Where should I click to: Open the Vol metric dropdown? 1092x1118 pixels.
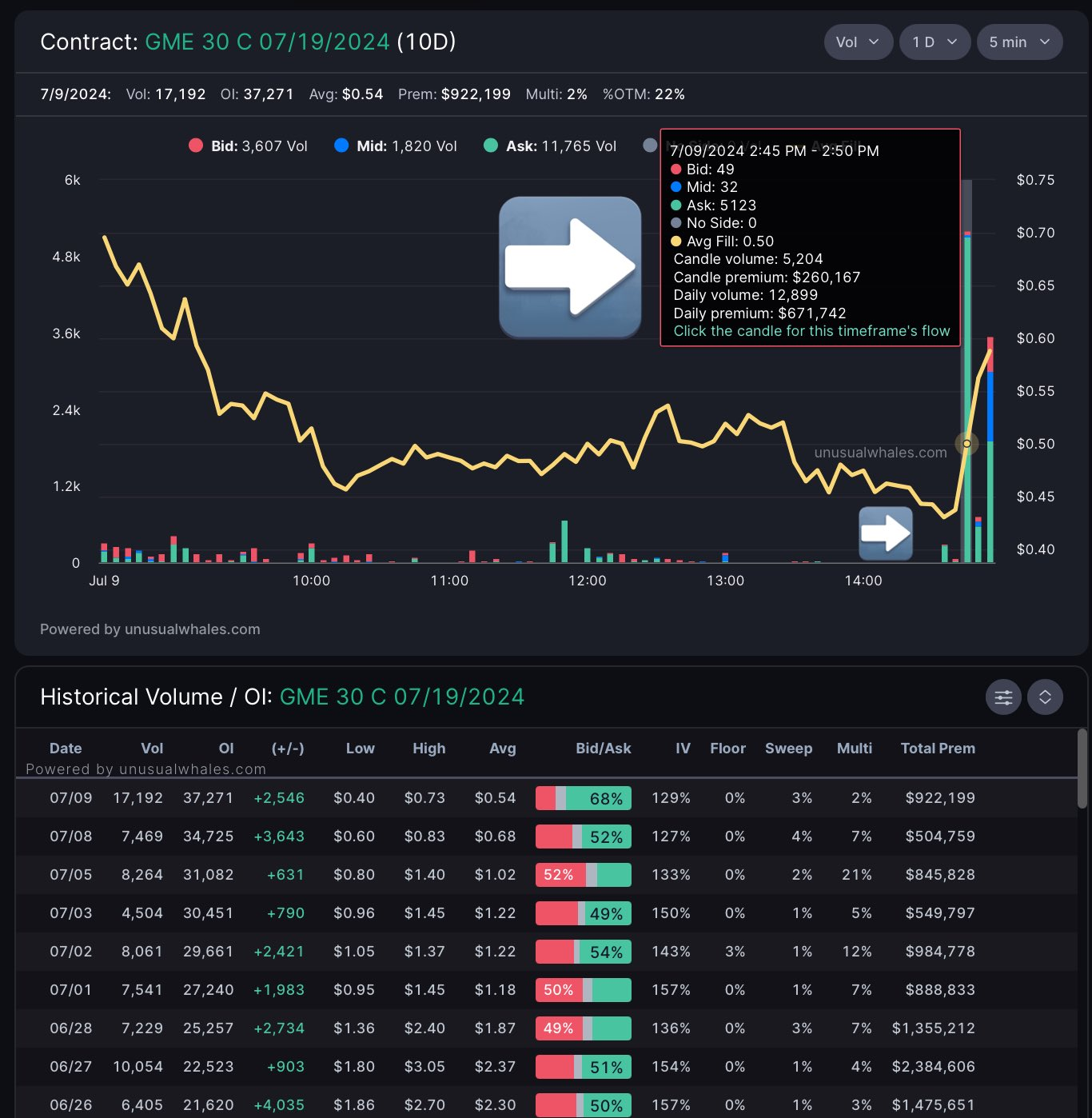coord(858,42)
